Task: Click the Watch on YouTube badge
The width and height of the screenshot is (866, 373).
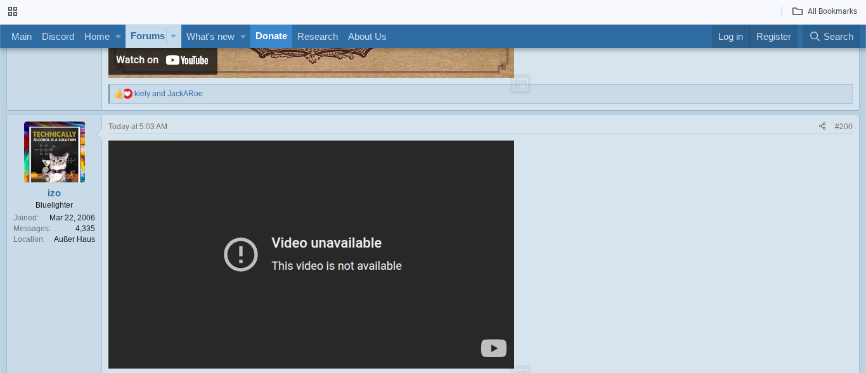Action: (162, 60)
